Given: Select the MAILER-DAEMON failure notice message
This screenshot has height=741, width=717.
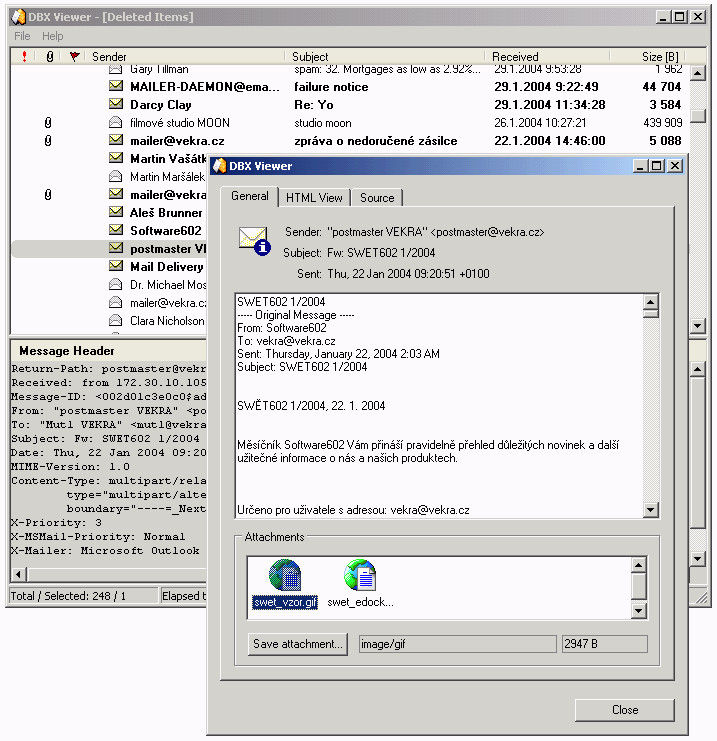Looking at the screenshot, I should [x=350, y=86].
